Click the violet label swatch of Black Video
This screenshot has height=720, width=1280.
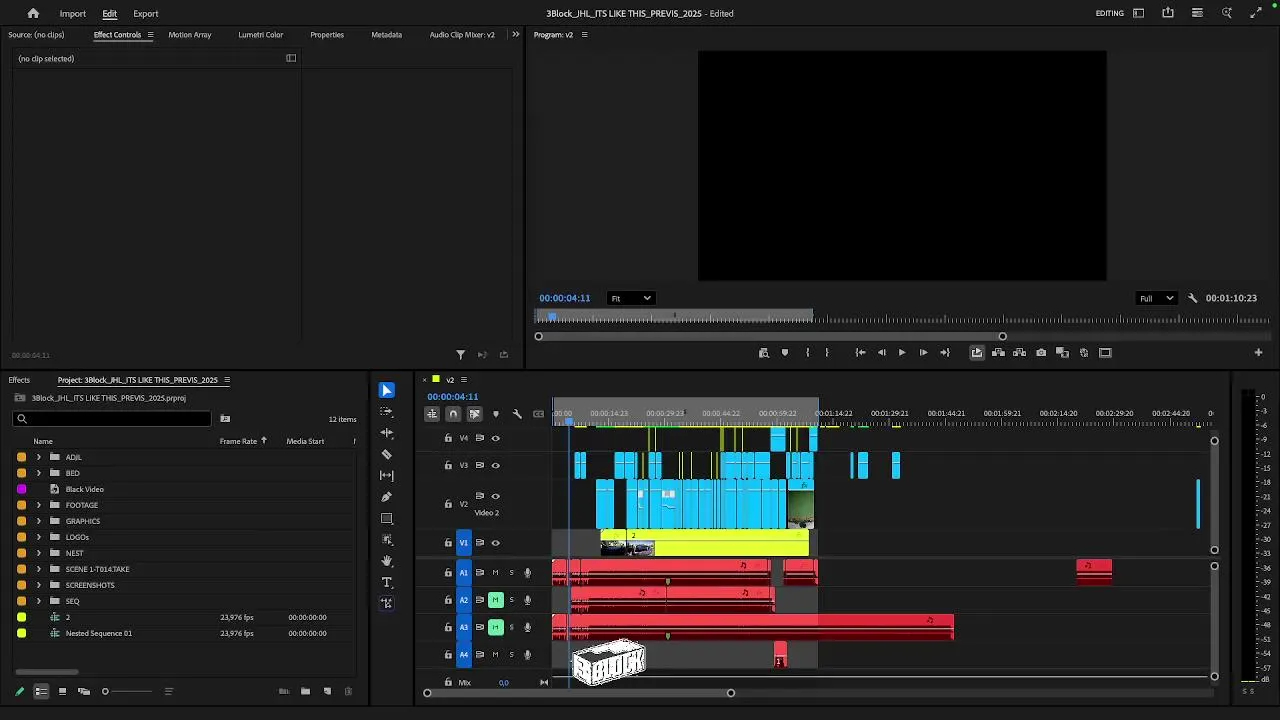pos(21,489)
